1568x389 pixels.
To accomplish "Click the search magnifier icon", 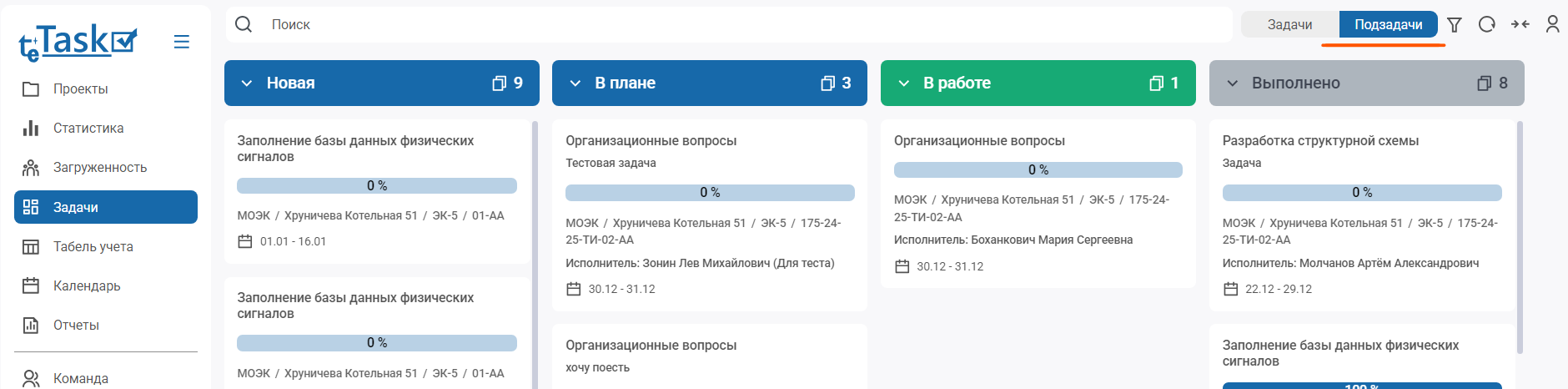I will [244, 25].
